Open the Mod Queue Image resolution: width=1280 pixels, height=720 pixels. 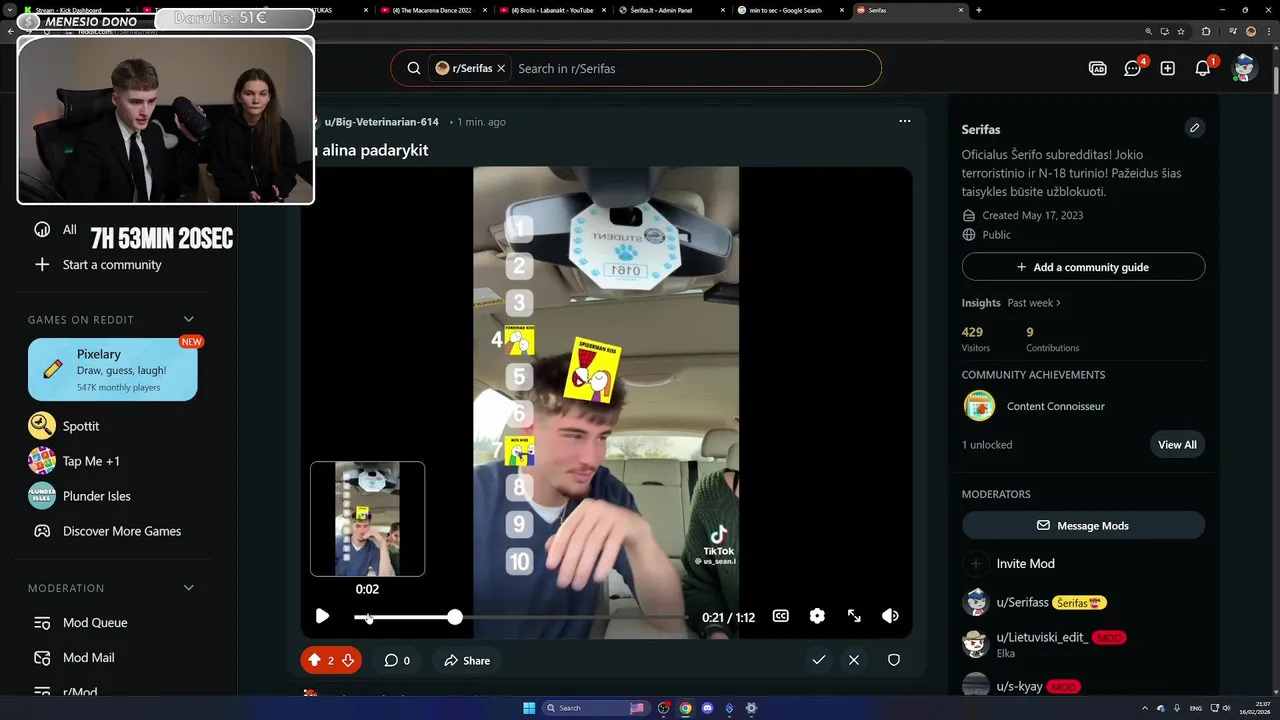(x=95, y=623)
